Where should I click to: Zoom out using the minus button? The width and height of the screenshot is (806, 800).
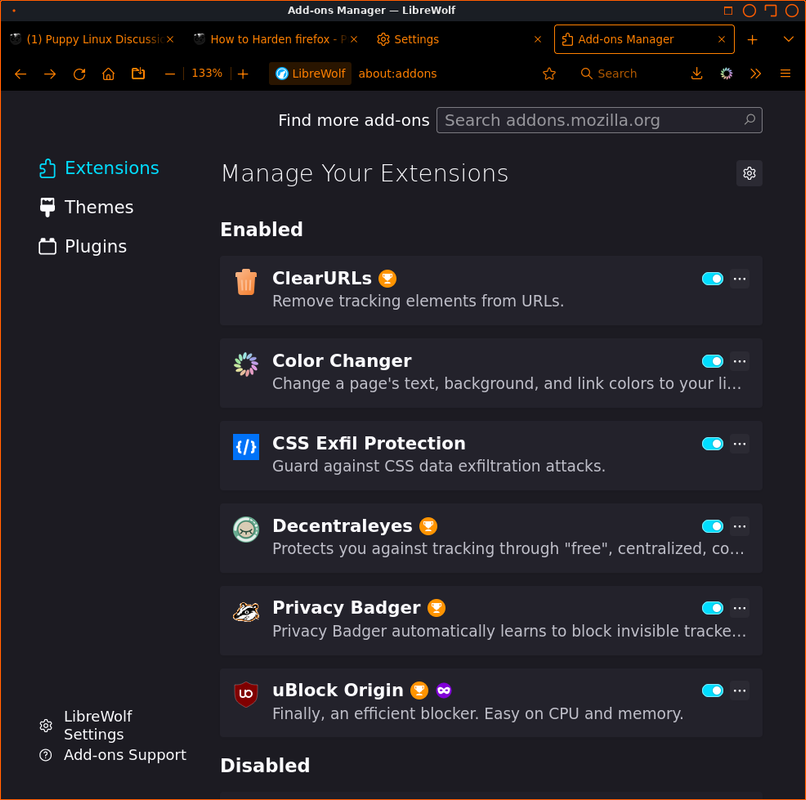click(x=170, y=74)
